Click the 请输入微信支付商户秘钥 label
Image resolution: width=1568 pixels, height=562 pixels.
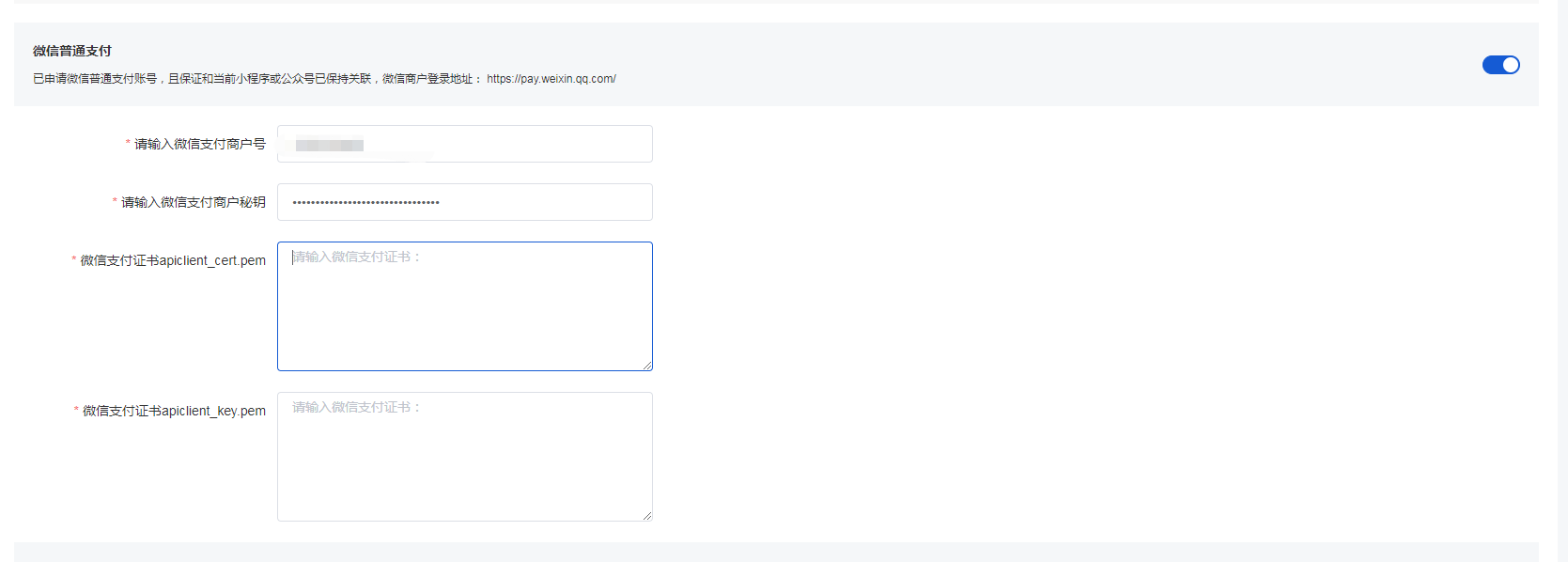coord(194,202)
